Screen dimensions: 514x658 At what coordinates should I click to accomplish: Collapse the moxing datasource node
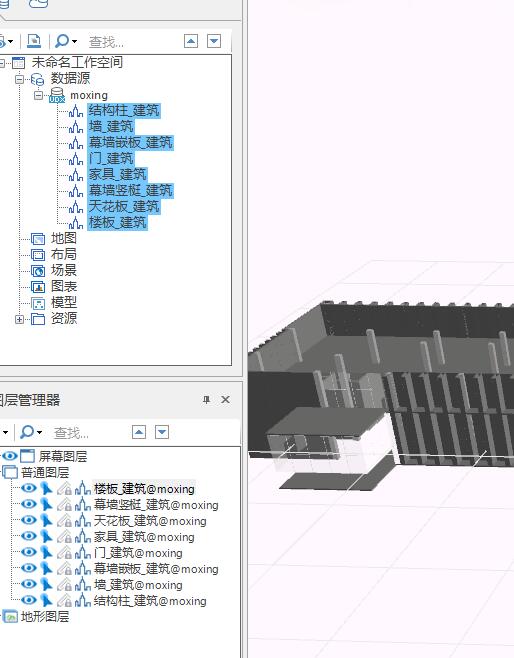point(38,95)
